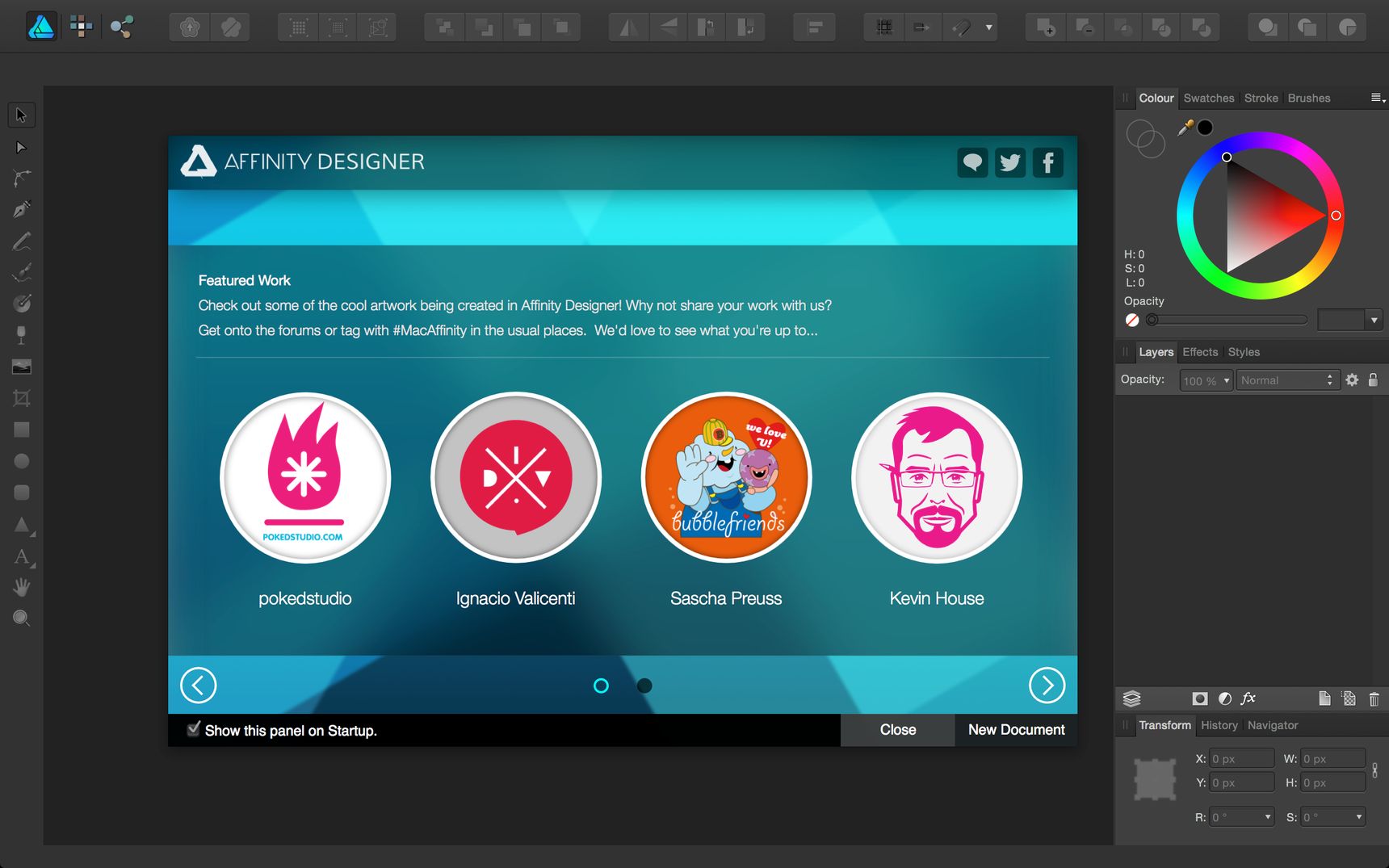Click the colour picker eyedropper
Image resolution: width=1389 pixels, height=868 pixels.
tap(1185, 128)
